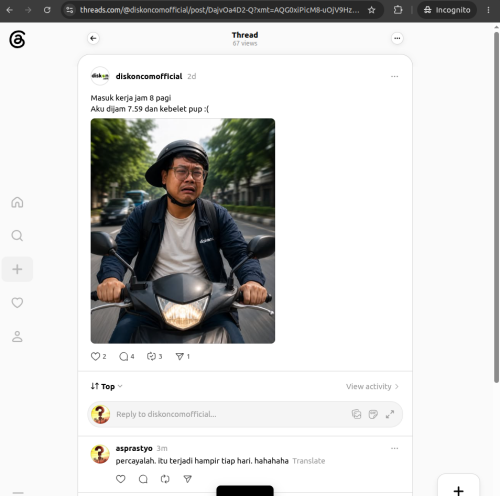Reload the page in browser
Viewport: 500px width, 496px height.
pyautogui.click(x=47, y=10)
